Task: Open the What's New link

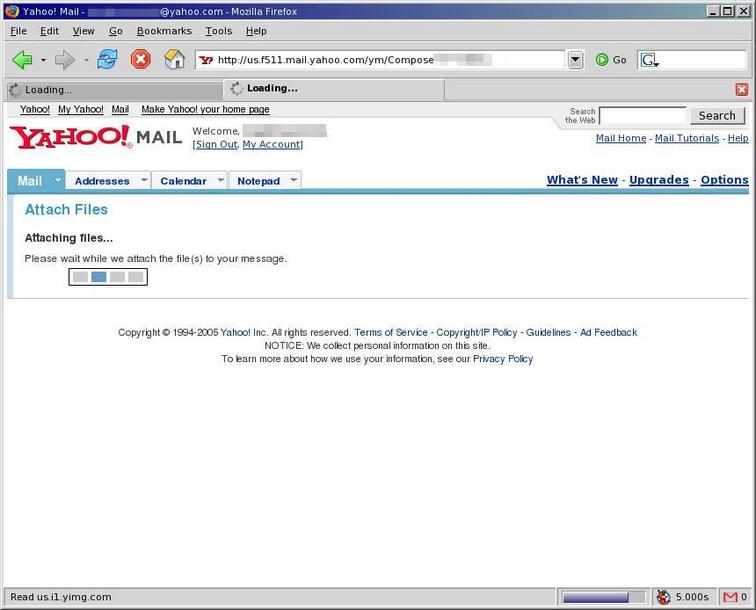Action: (x=582, y=180)
